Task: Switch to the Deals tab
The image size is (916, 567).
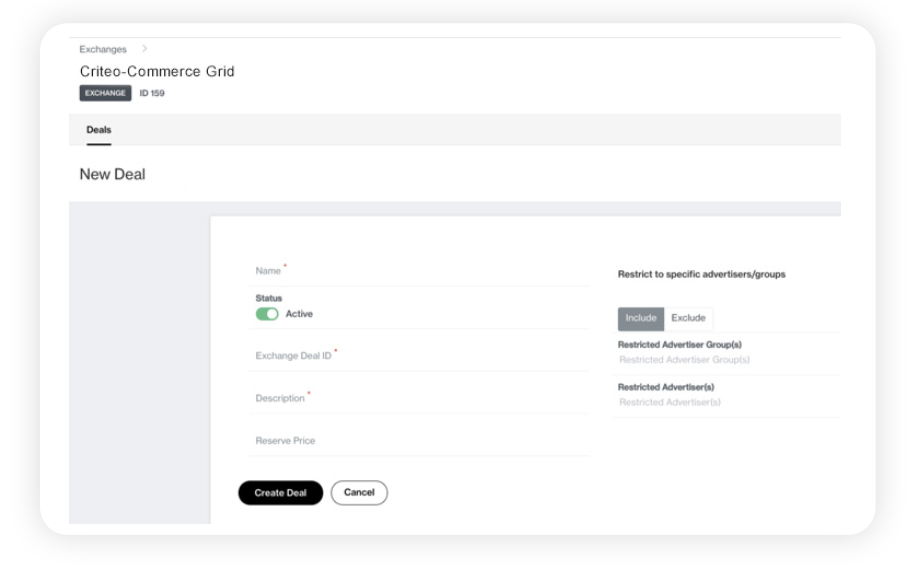Action: click(99, 130)
